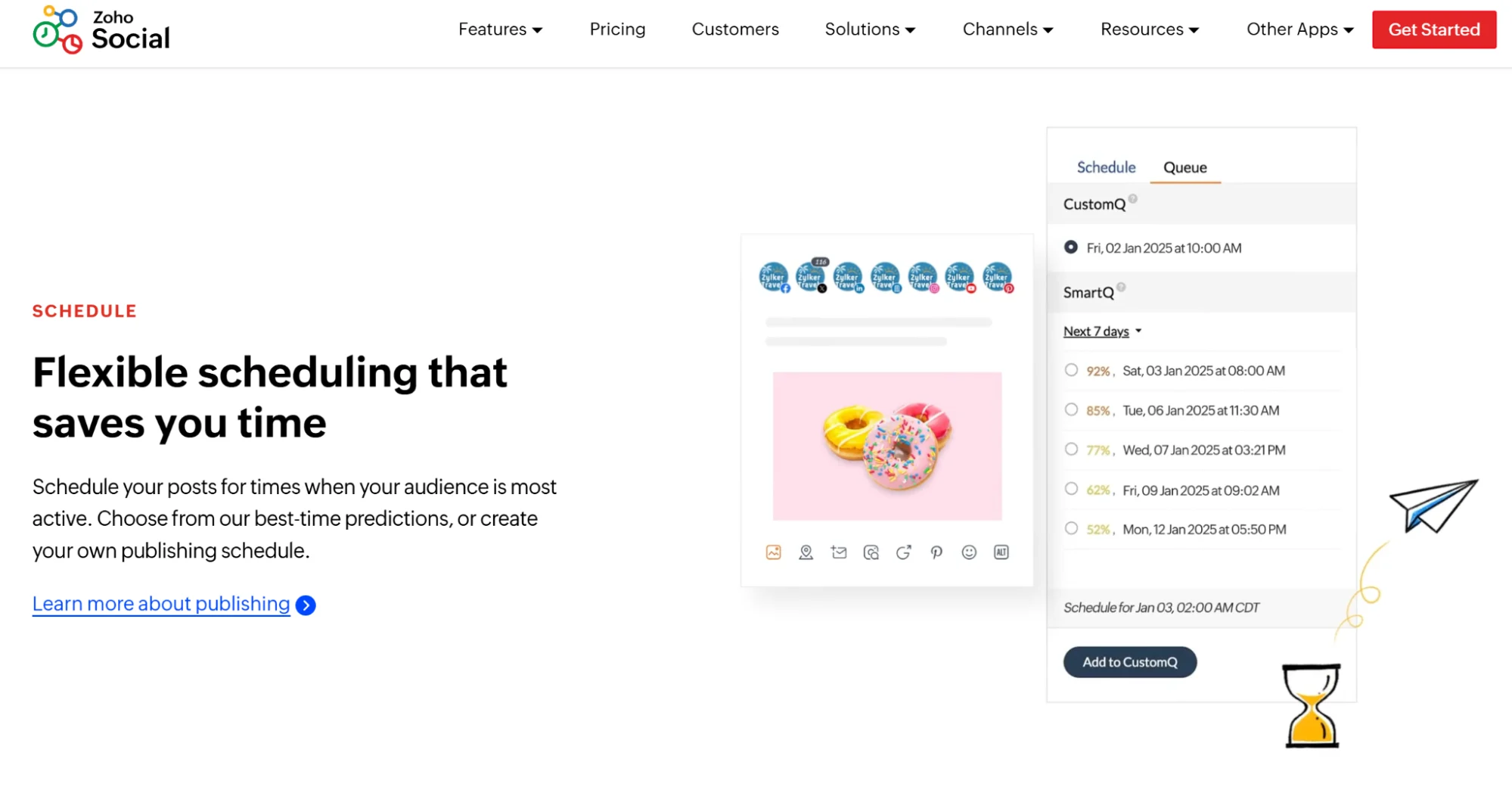This screenshot has width=1512, height=787.
Task: Open the Resources dropdown menu
Action: pos(1150,30)
